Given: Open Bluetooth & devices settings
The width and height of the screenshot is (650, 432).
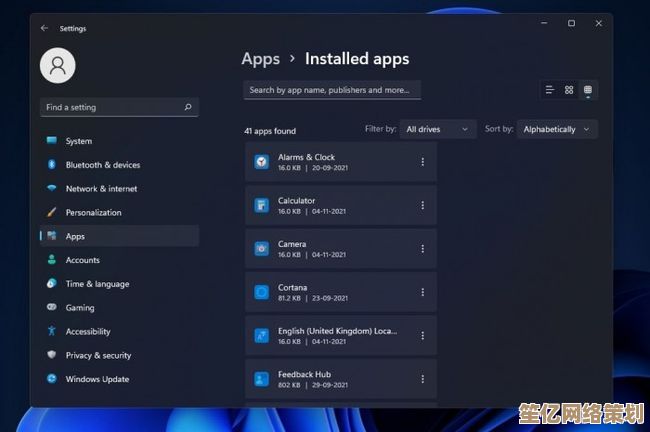Looking at the screenshot, I should click(119, 165).
